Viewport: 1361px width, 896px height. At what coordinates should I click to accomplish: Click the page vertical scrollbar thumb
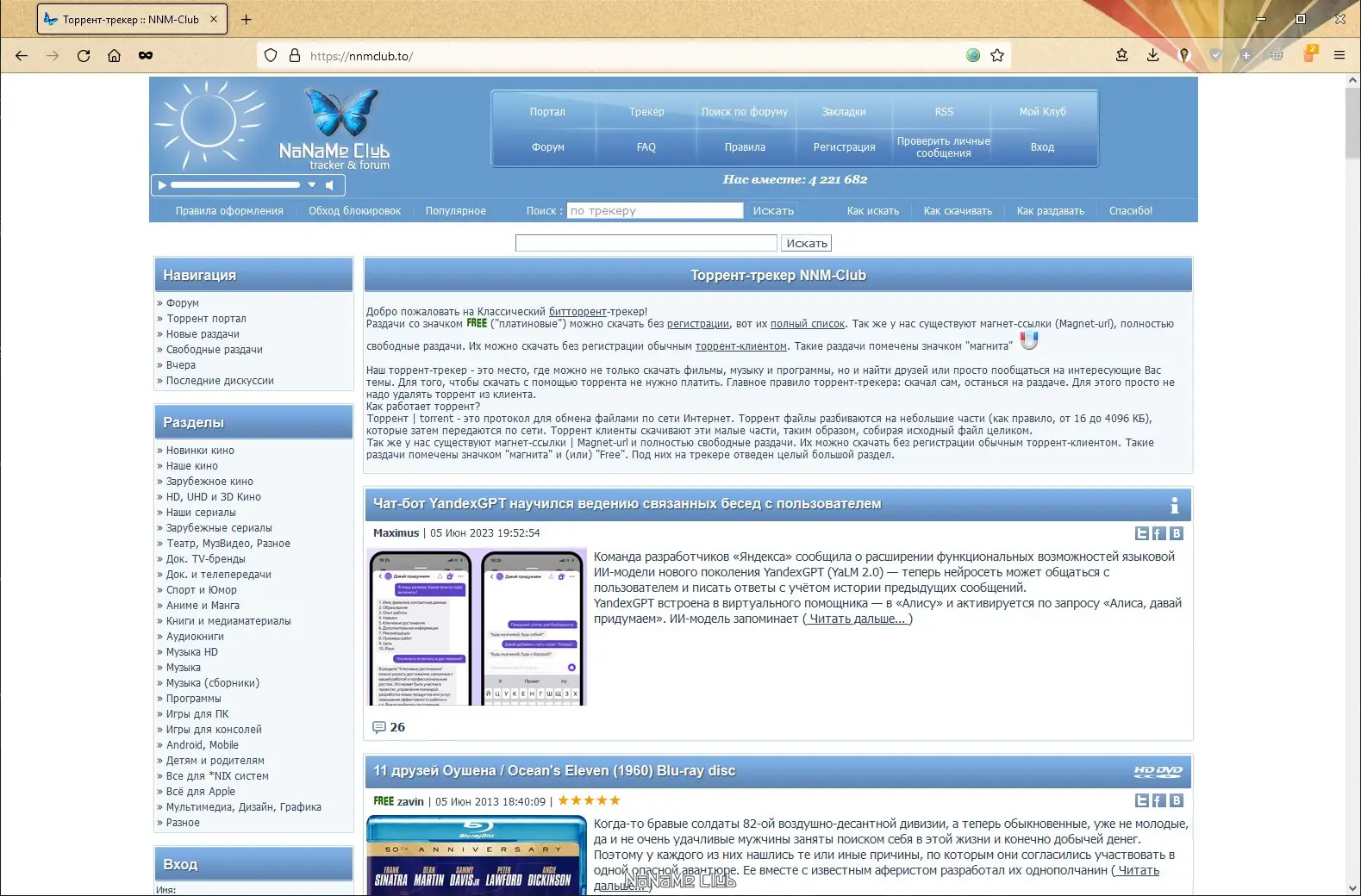(1352, 123)
